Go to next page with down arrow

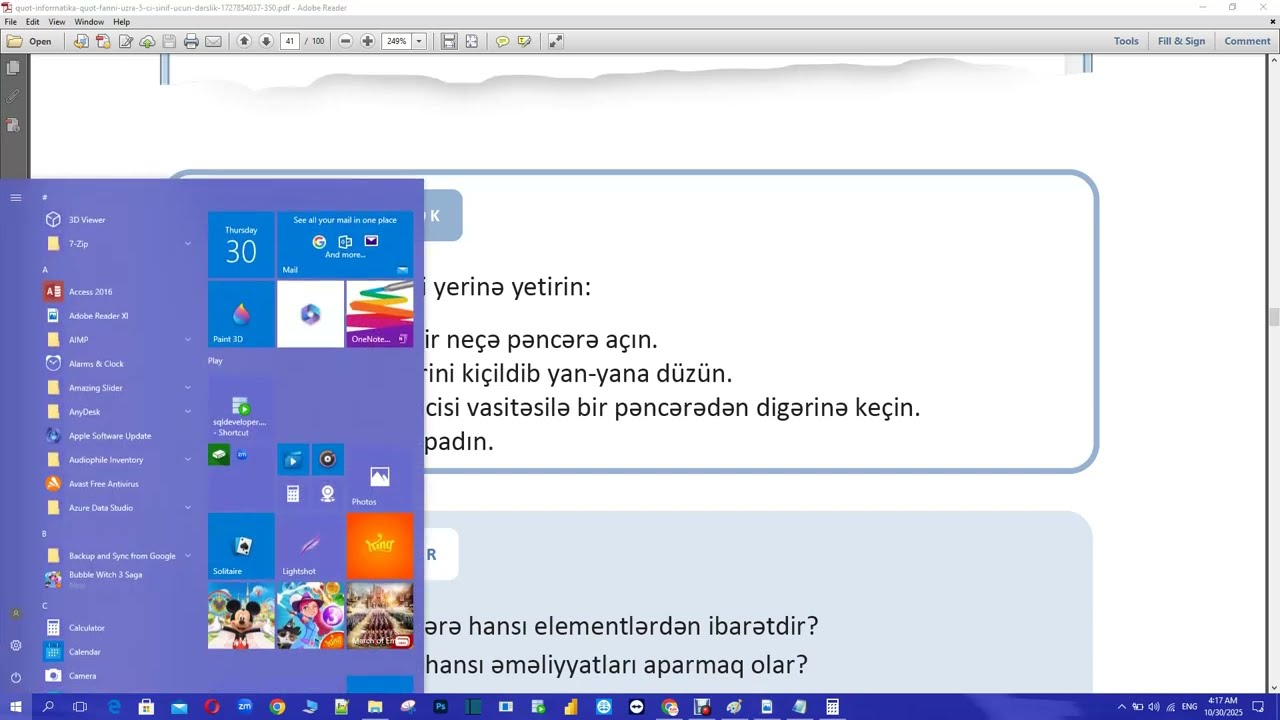coord(266,41)
